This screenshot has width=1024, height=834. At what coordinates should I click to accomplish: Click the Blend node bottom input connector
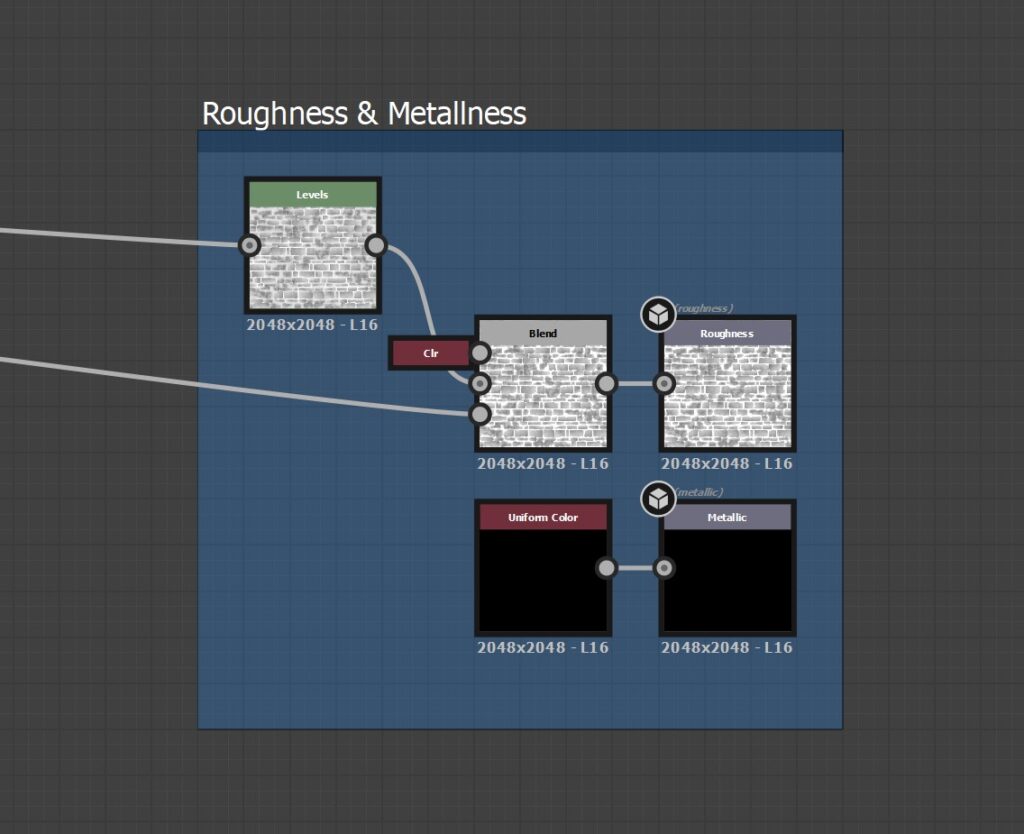(480, 411)
